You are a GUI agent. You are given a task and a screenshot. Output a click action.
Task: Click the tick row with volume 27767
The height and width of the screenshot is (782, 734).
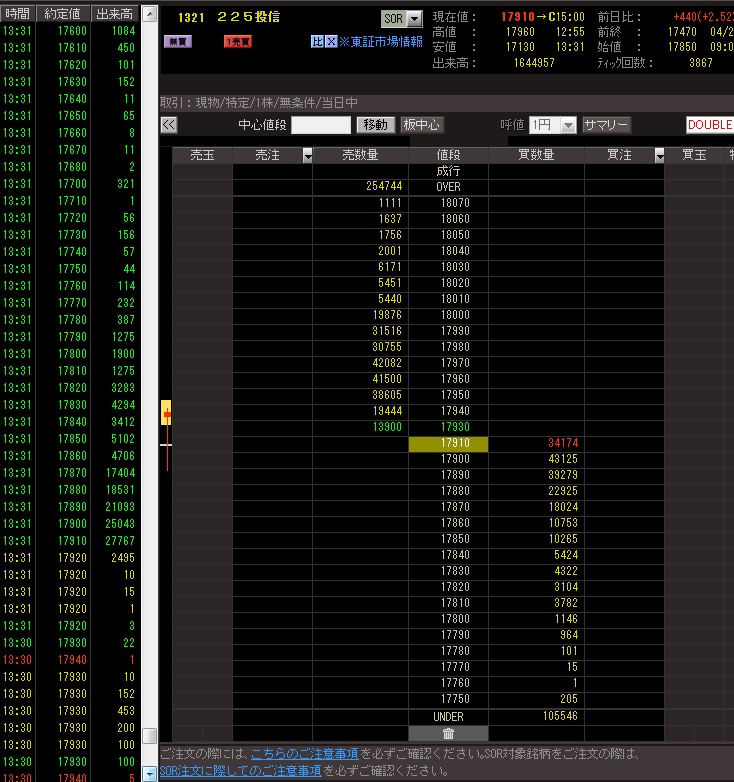(x=70, y=541)
